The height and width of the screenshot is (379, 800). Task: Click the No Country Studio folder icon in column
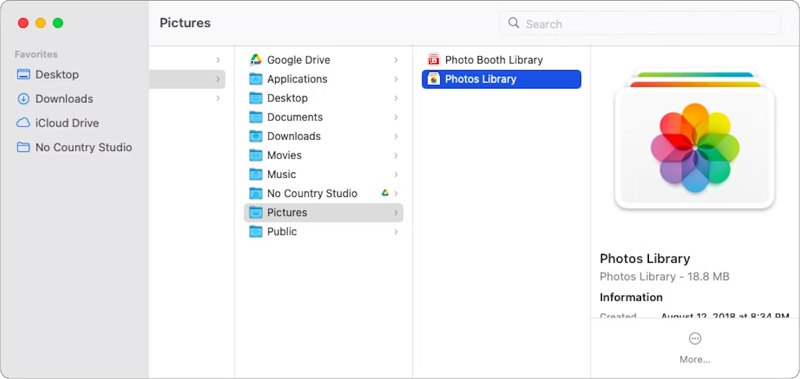point(256,193)
